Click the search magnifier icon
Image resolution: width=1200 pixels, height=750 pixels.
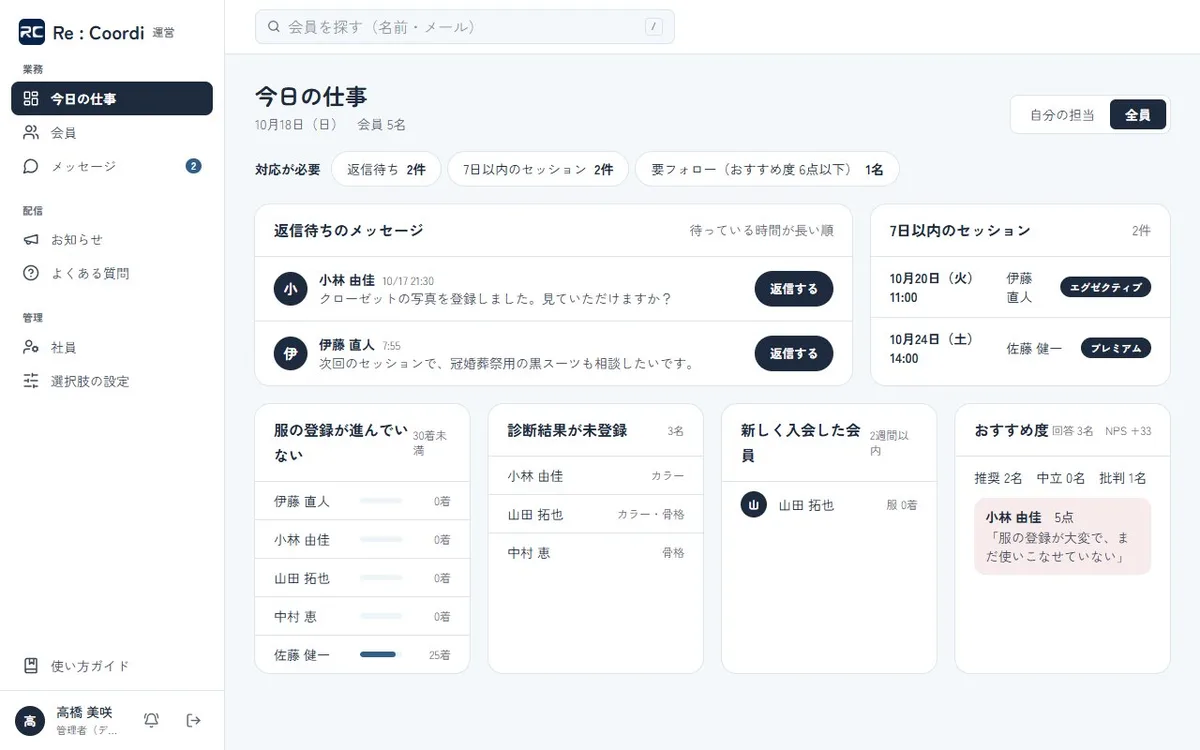tap(274, 27)
